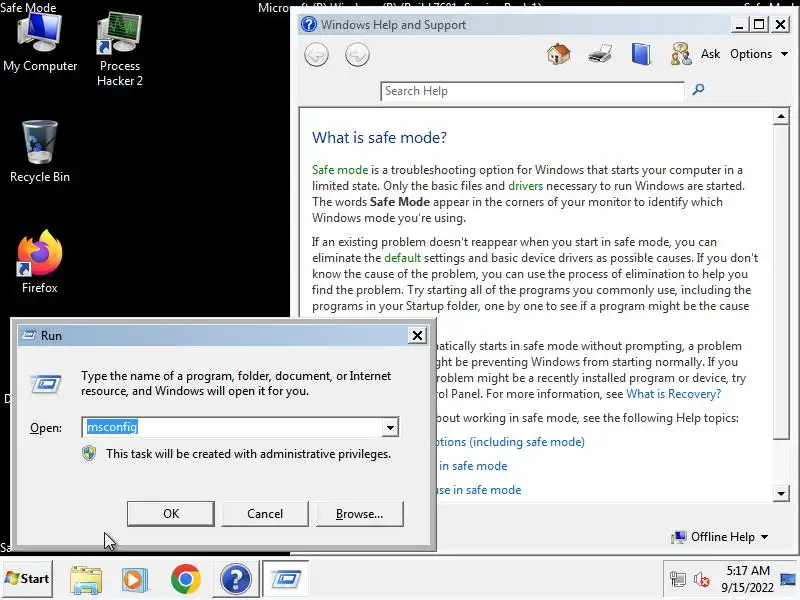Viewport: 800px width, 600px height.
Task: Launch Windows Media Player from taskbar
Action: point(135,580)
